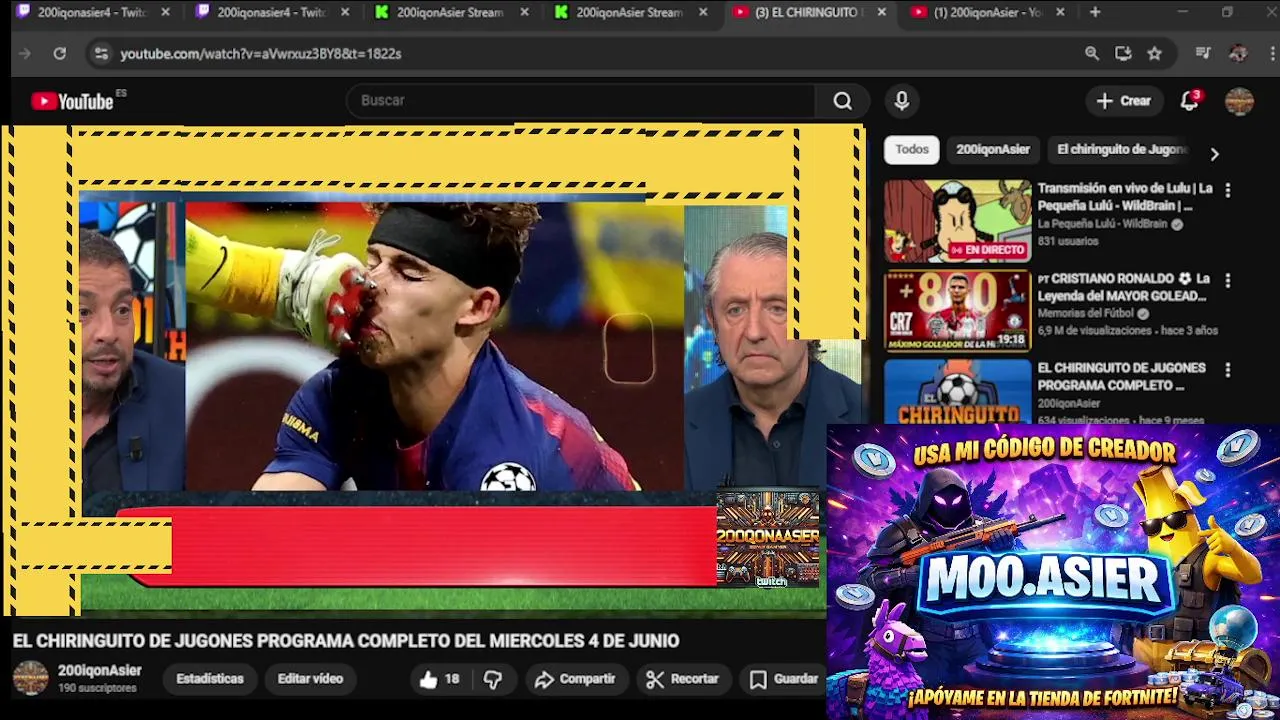Click the YouTube home logo
The height and width of the screenshot is (720, 1280).
[x=72, y=101]
